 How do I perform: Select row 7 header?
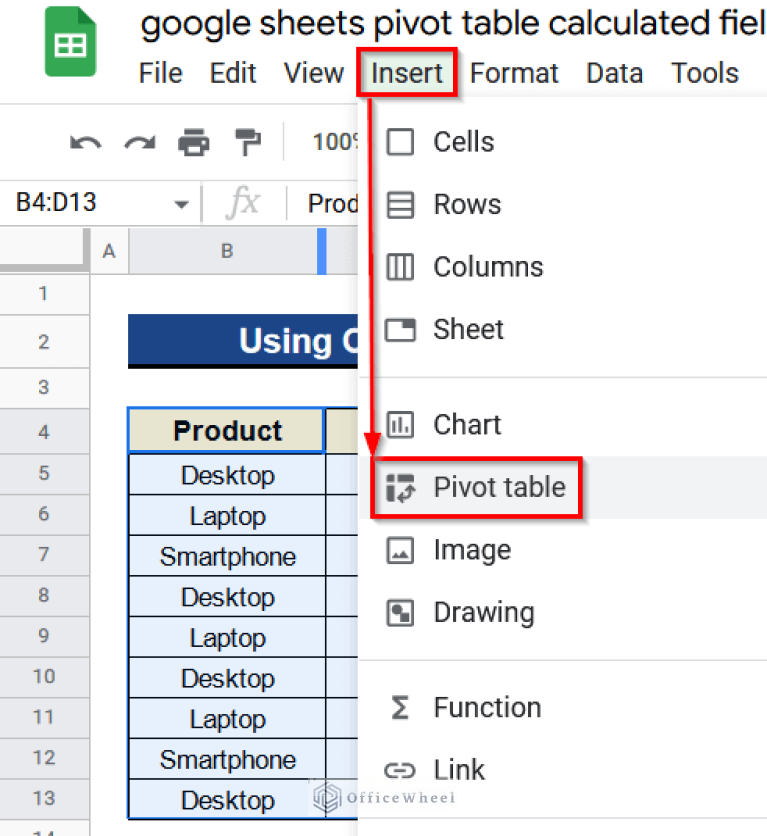[44, 555]
